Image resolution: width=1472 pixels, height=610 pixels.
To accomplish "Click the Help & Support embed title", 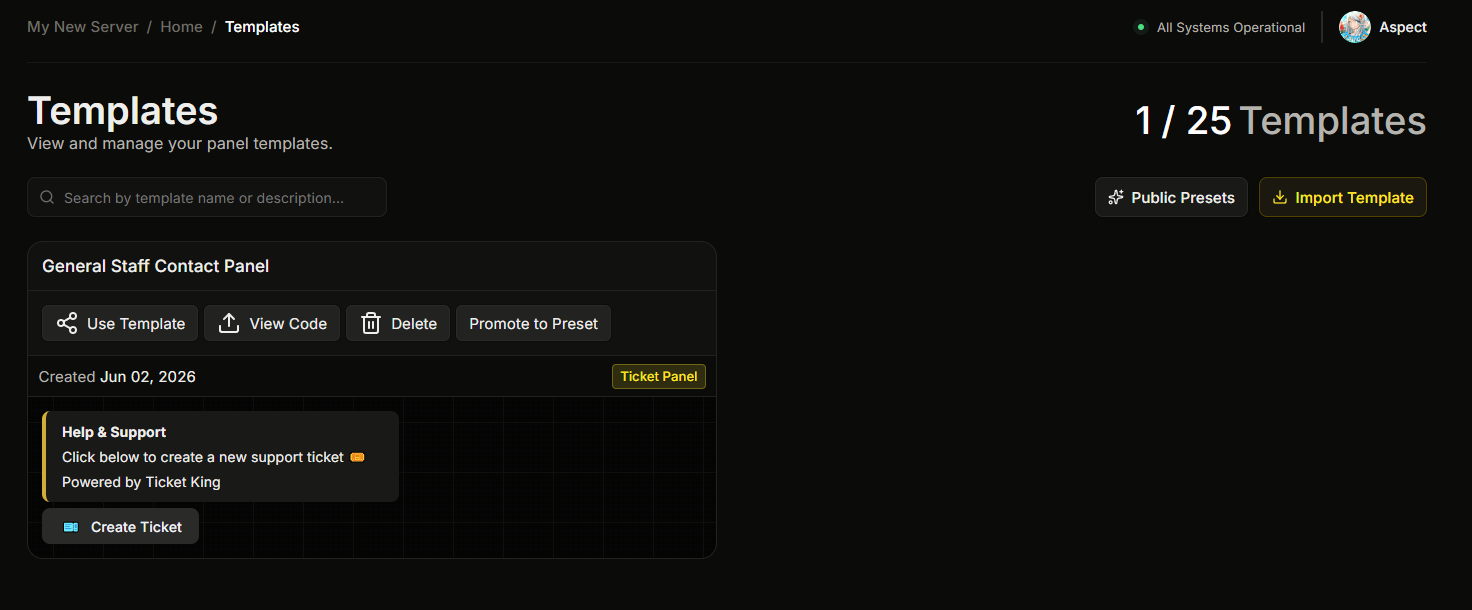I will 114,432.
